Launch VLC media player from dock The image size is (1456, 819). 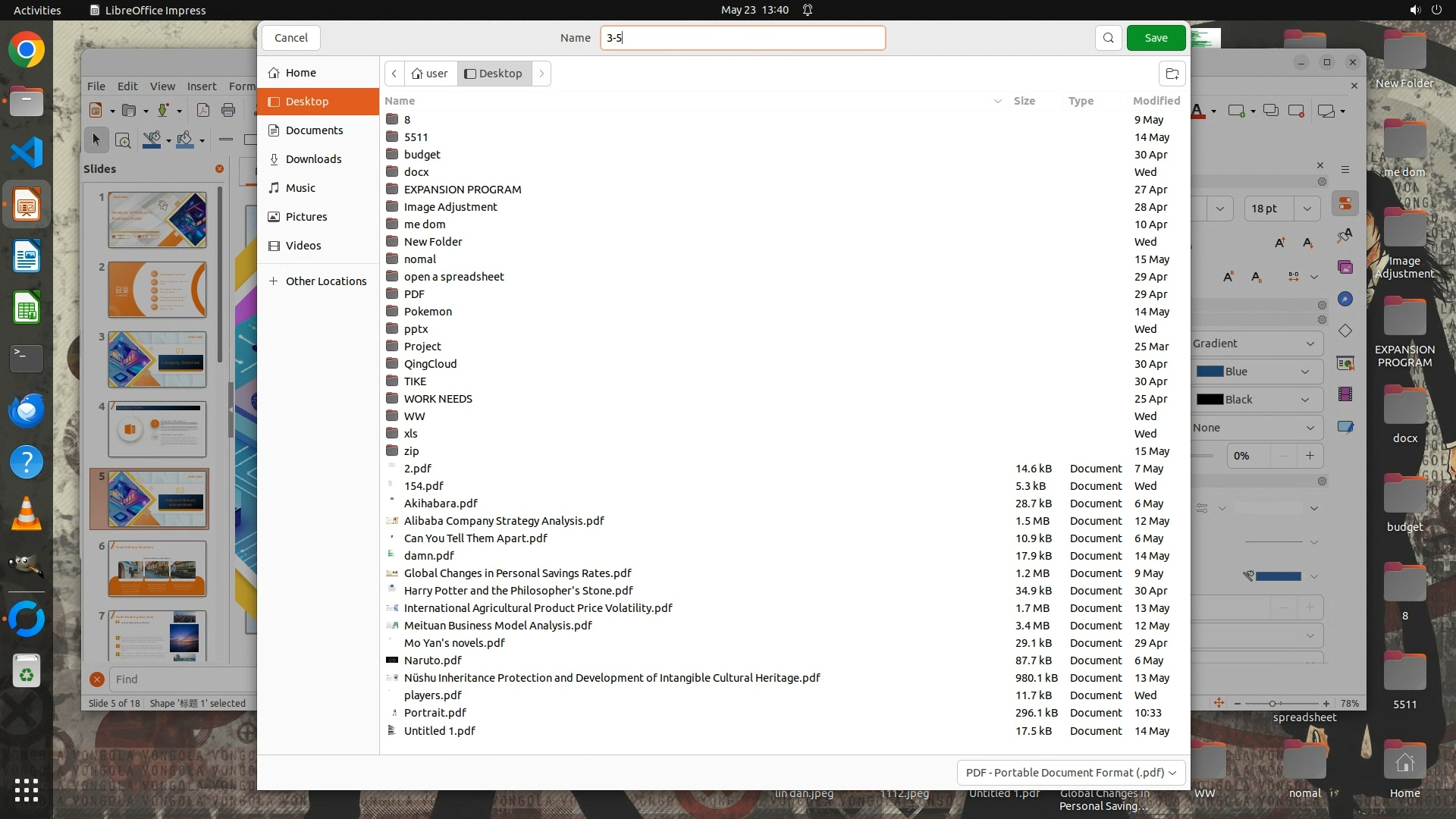coord(27,514)
